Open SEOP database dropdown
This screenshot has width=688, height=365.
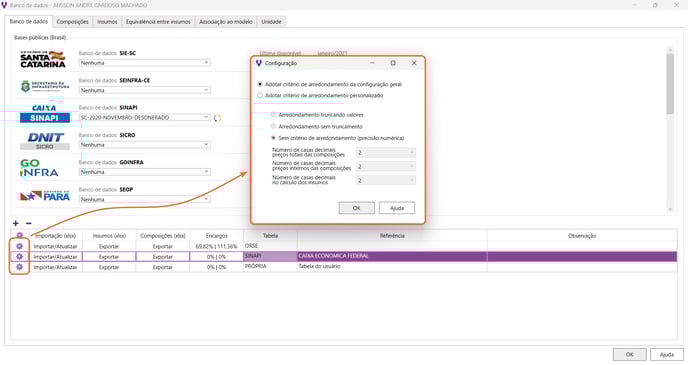[145, 199]
